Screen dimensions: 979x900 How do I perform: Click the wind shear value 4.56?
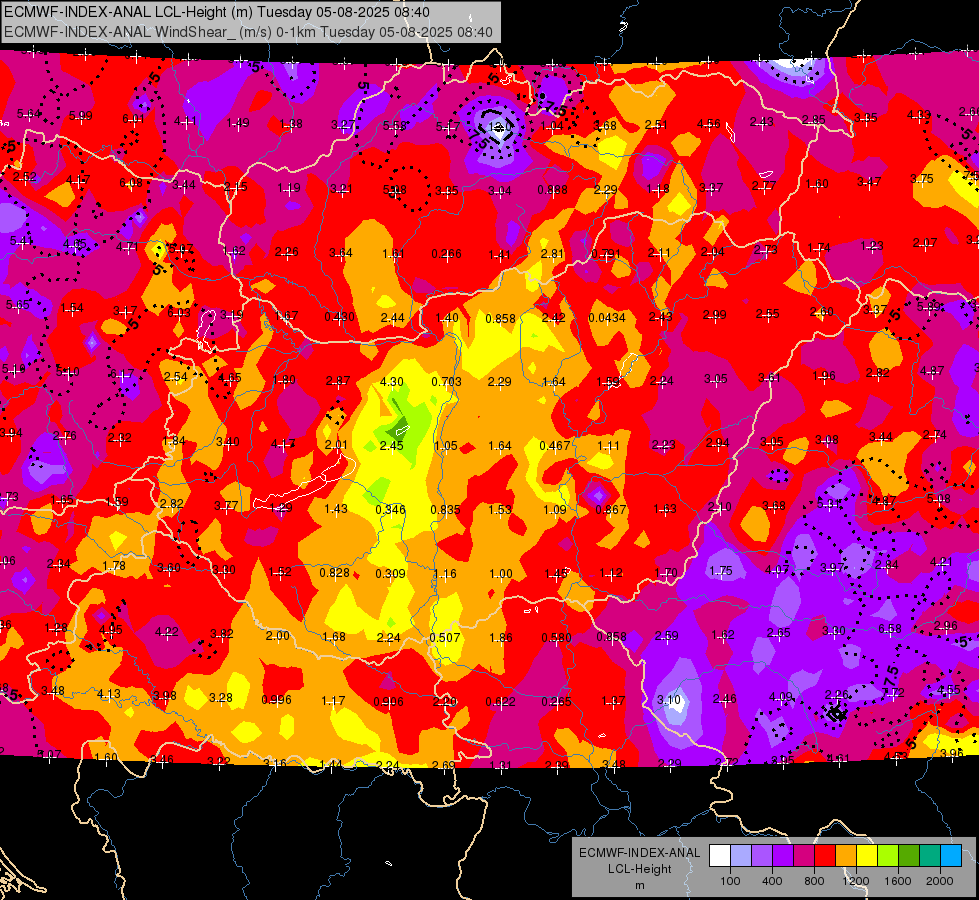[x=709, y=124]
